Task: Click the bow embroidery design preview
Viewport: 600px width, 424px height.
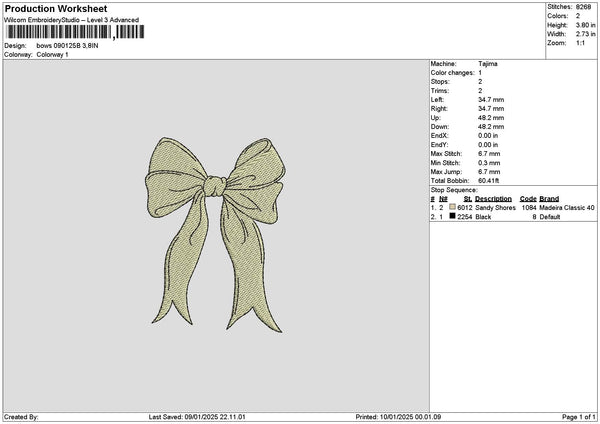Action: pyautogui.click(x=218, y=230)
